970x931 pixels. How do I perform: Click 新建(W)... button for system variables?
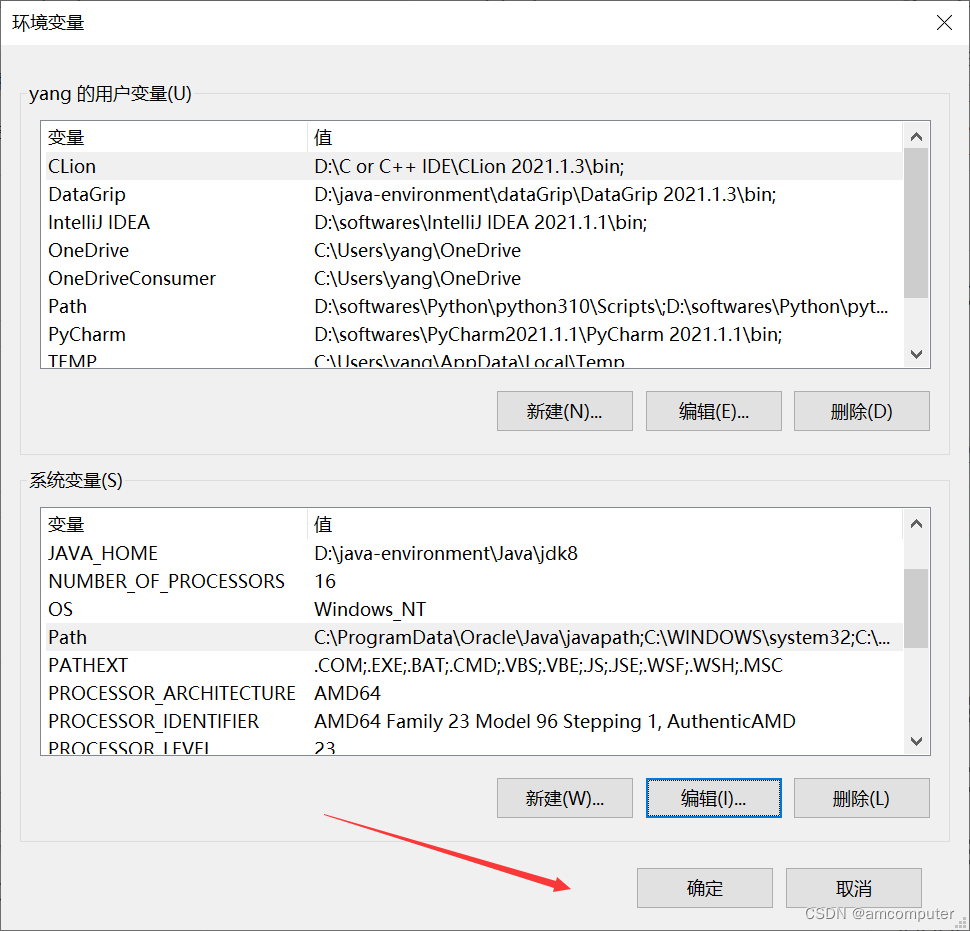(x=564, y=798)
